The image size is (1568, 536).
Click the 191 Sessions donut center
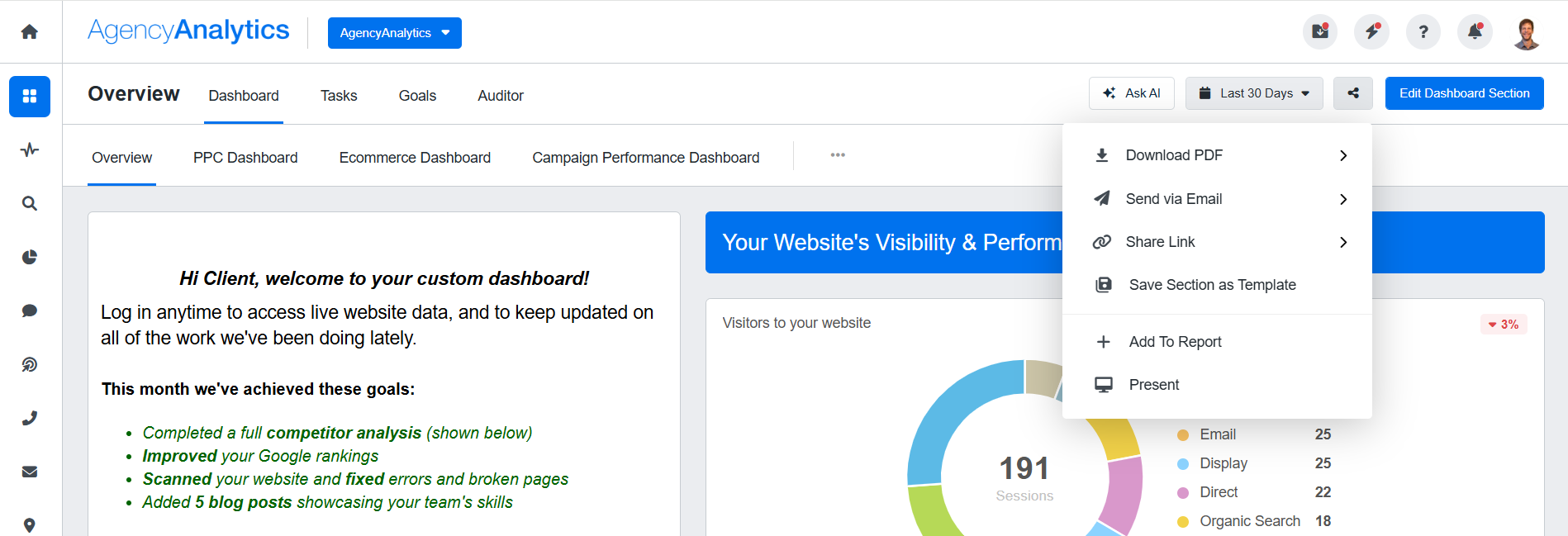[1024, 477]
